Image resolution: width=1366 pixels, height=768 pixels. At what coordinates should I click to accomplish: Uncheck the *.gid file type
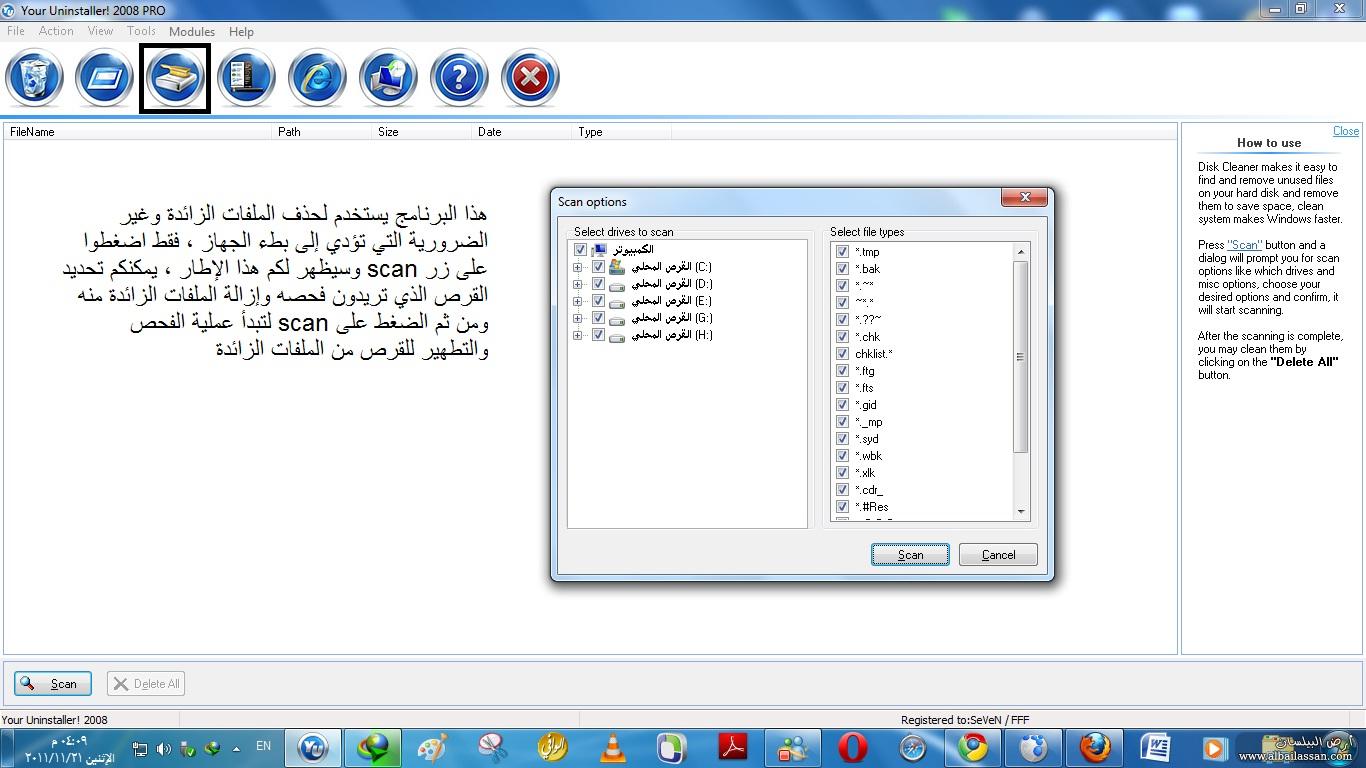[x=842, y=405]
